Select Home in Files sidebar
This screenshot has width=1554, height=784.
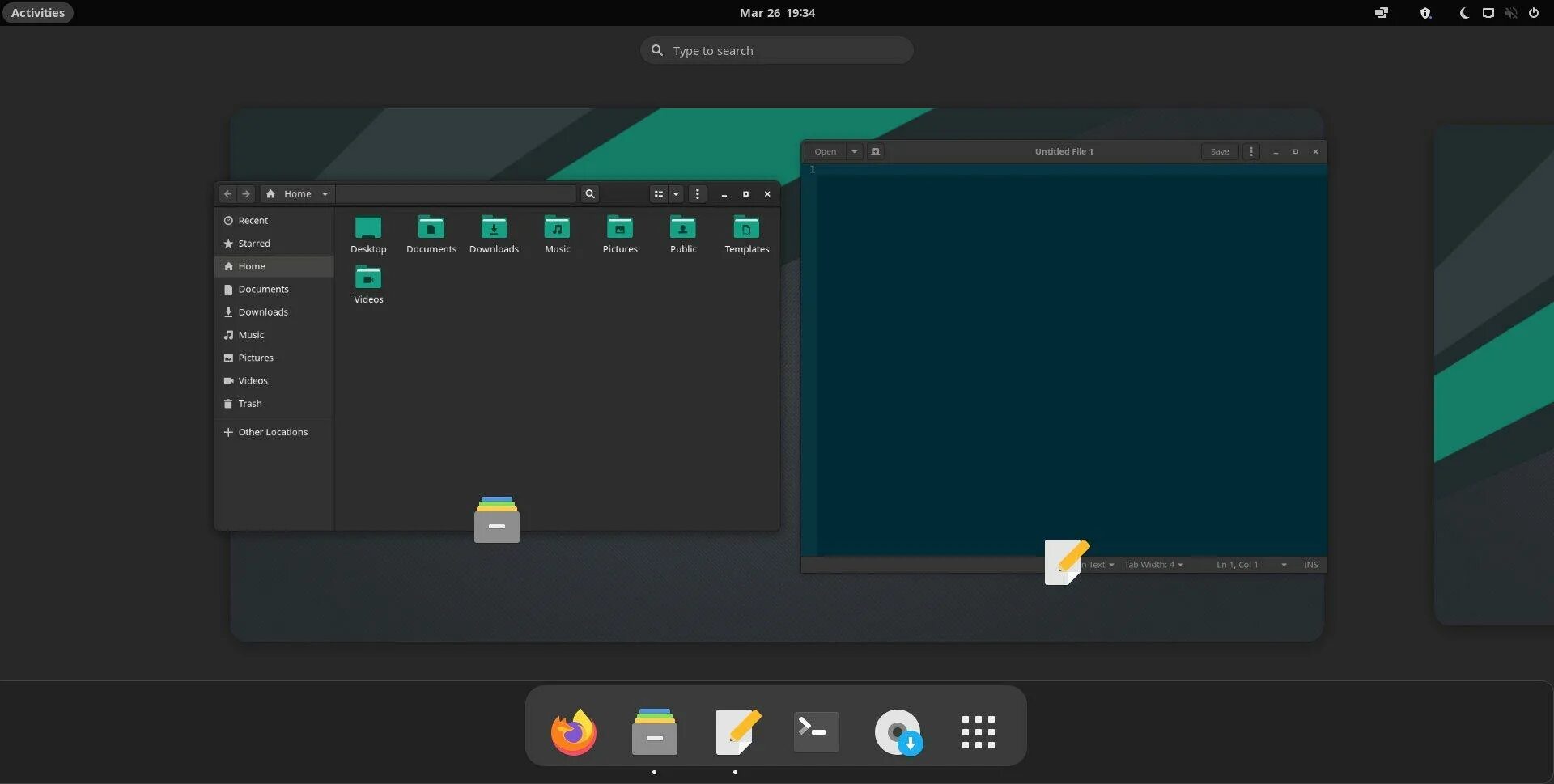[274, 266]
